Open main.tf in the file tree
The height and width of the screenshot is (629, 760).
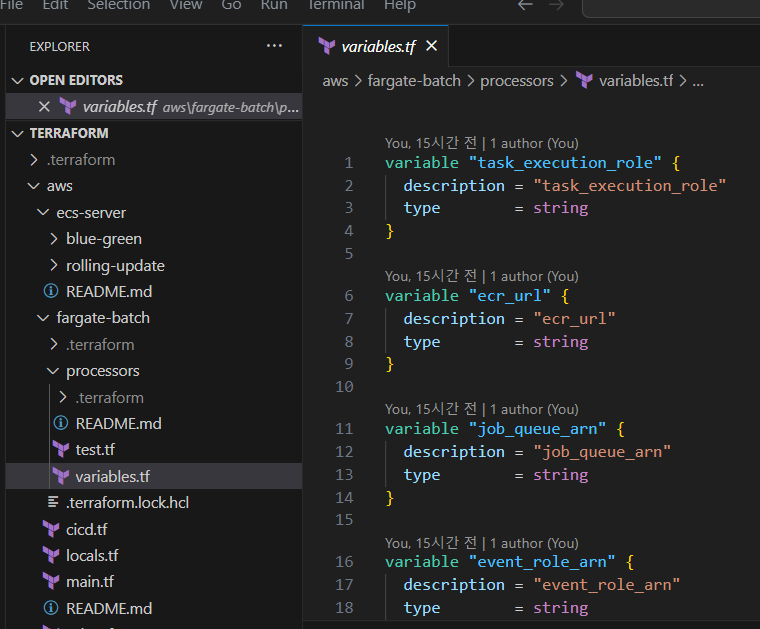[x=90, y=581]
